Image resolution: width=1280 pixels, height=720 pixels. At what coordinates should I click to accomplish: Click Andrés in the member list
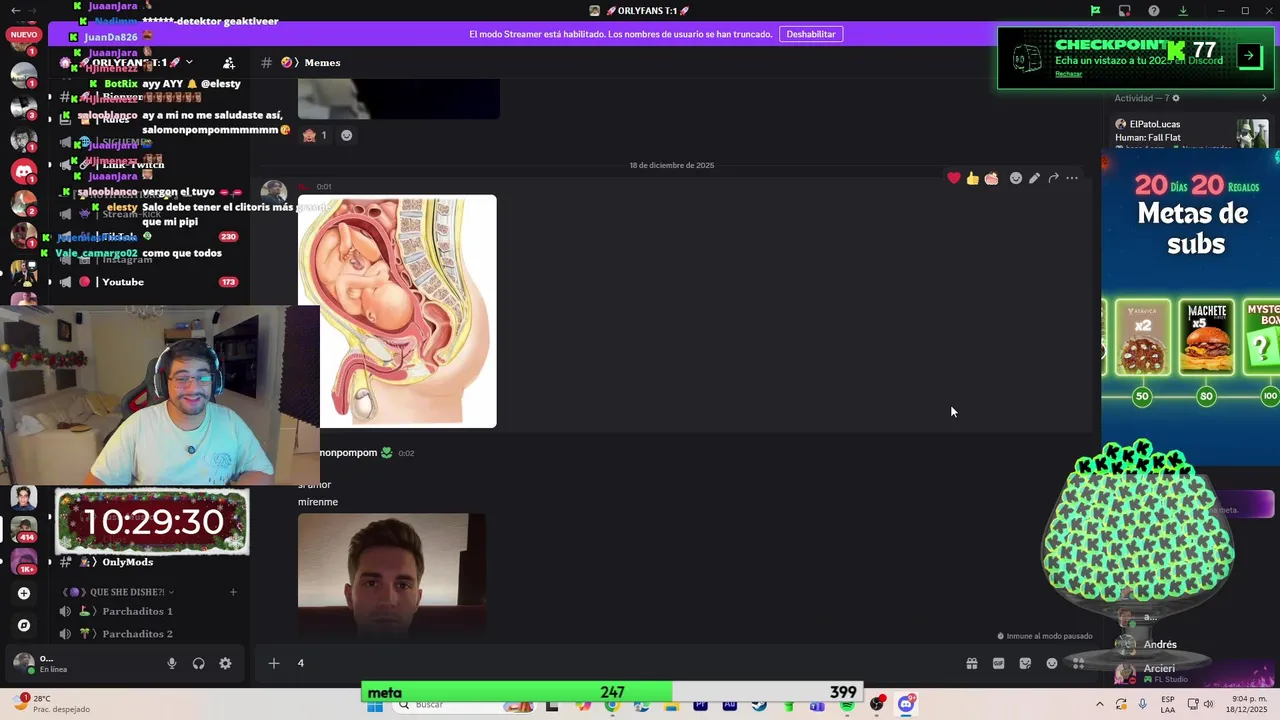[1160, 645]
